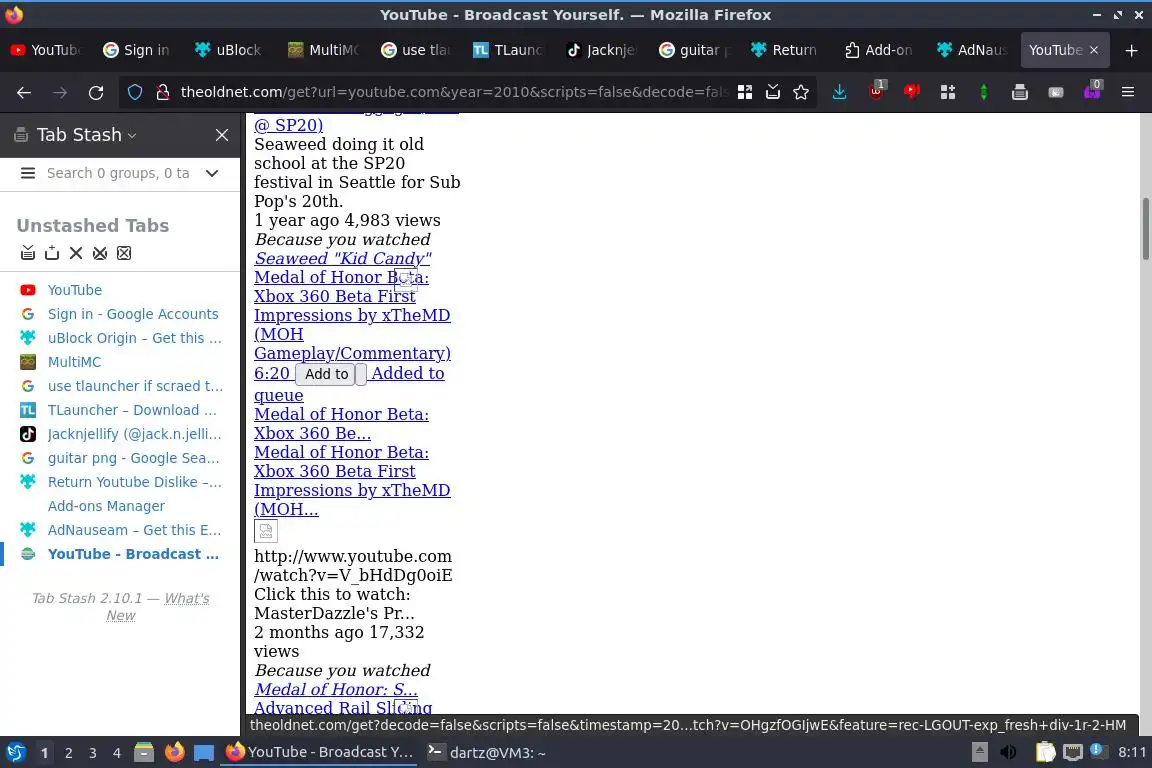
Task: Switch to the Add-ons browser tab
Action: point(879,50)
